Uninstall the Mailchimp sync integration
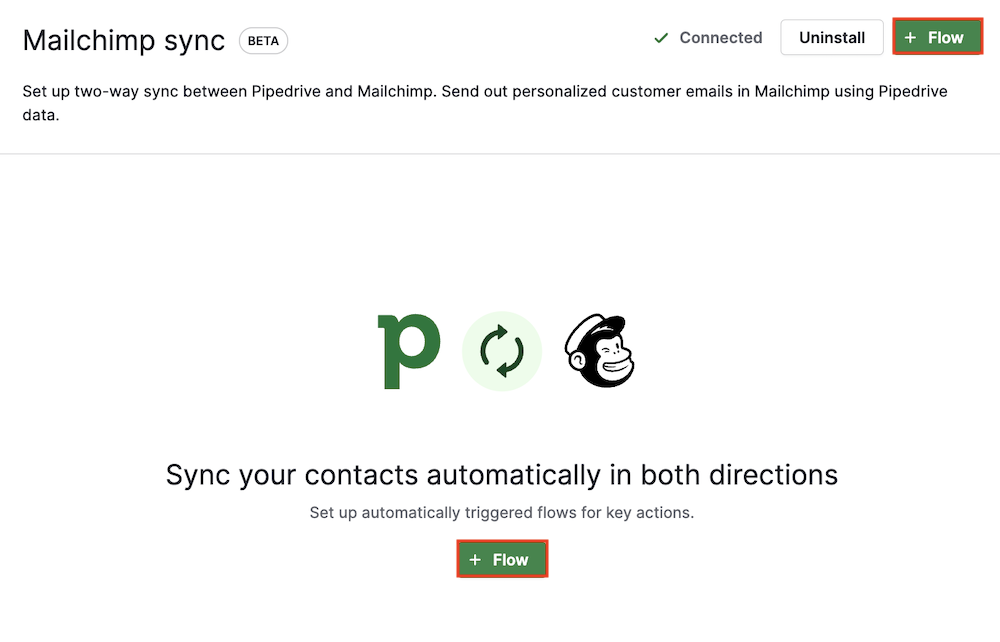Screen dimensions: 1000x642 click(x=832, y=38)
